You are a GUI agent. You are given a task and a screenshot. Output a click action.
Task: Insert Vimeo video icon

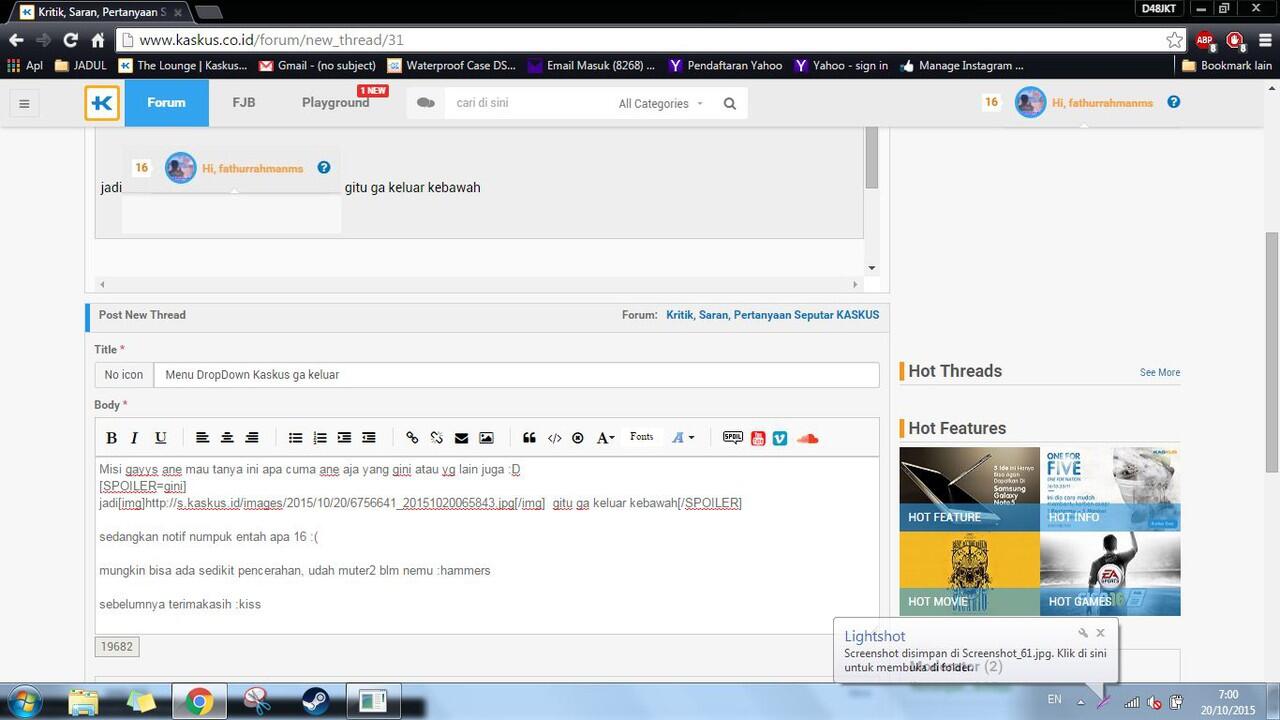(x=780, y=438)
